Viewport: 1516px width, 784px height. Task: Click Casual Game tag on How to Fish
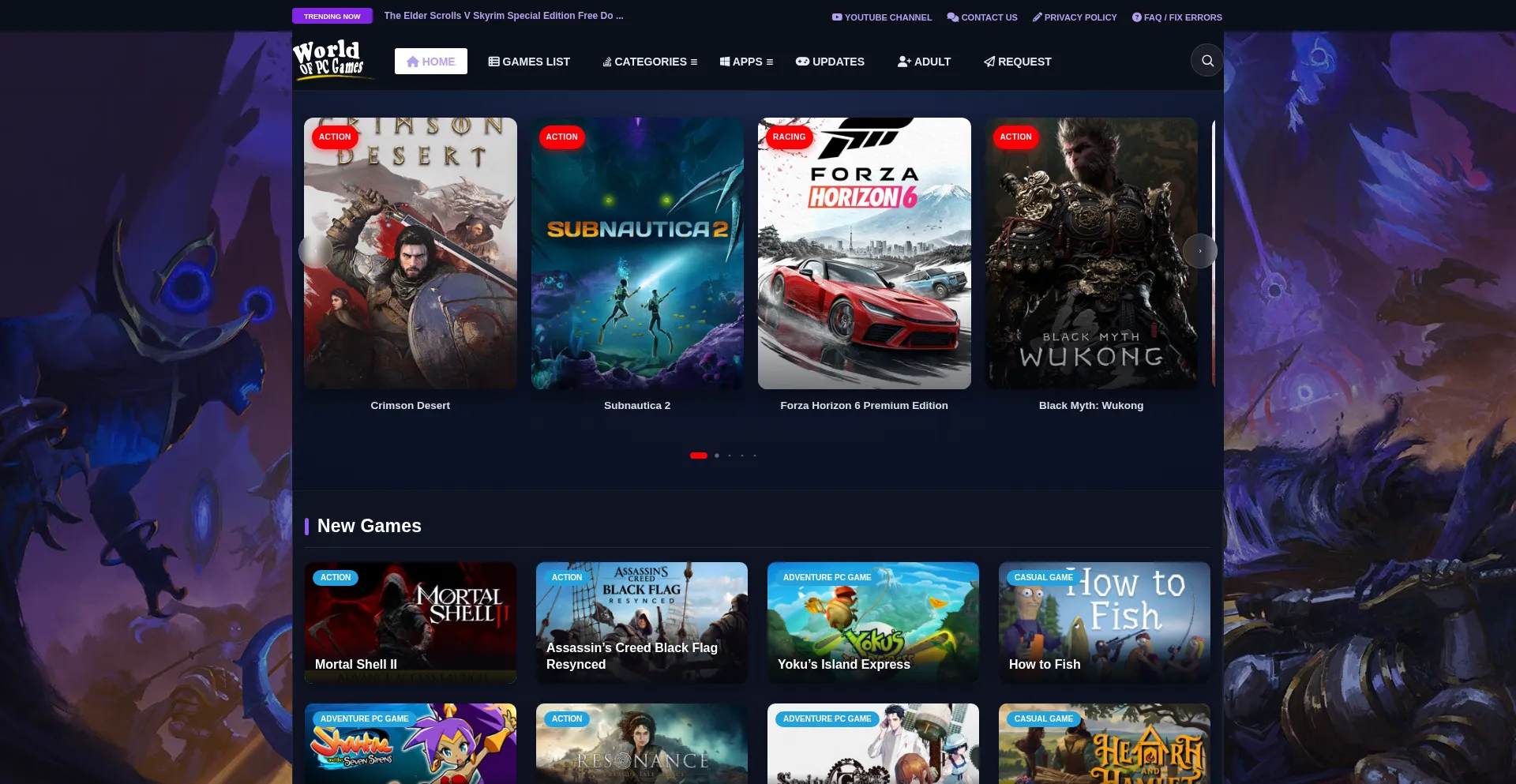pyautogui.click(x=1044, y=578)
